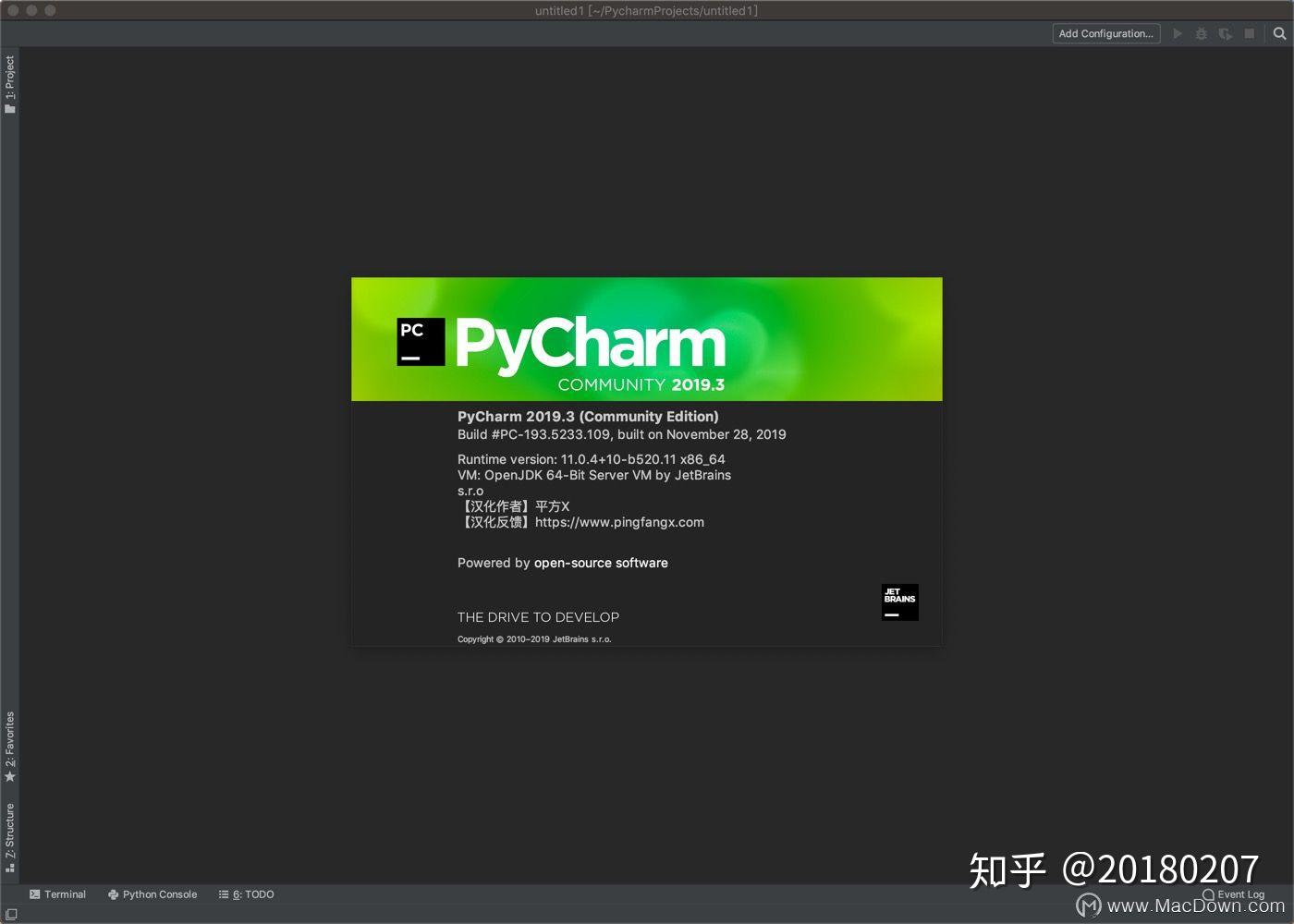1294x924 pixels.
Task: Click the Run play icon in the toolbar
Action: click(x=1178, y=33)
